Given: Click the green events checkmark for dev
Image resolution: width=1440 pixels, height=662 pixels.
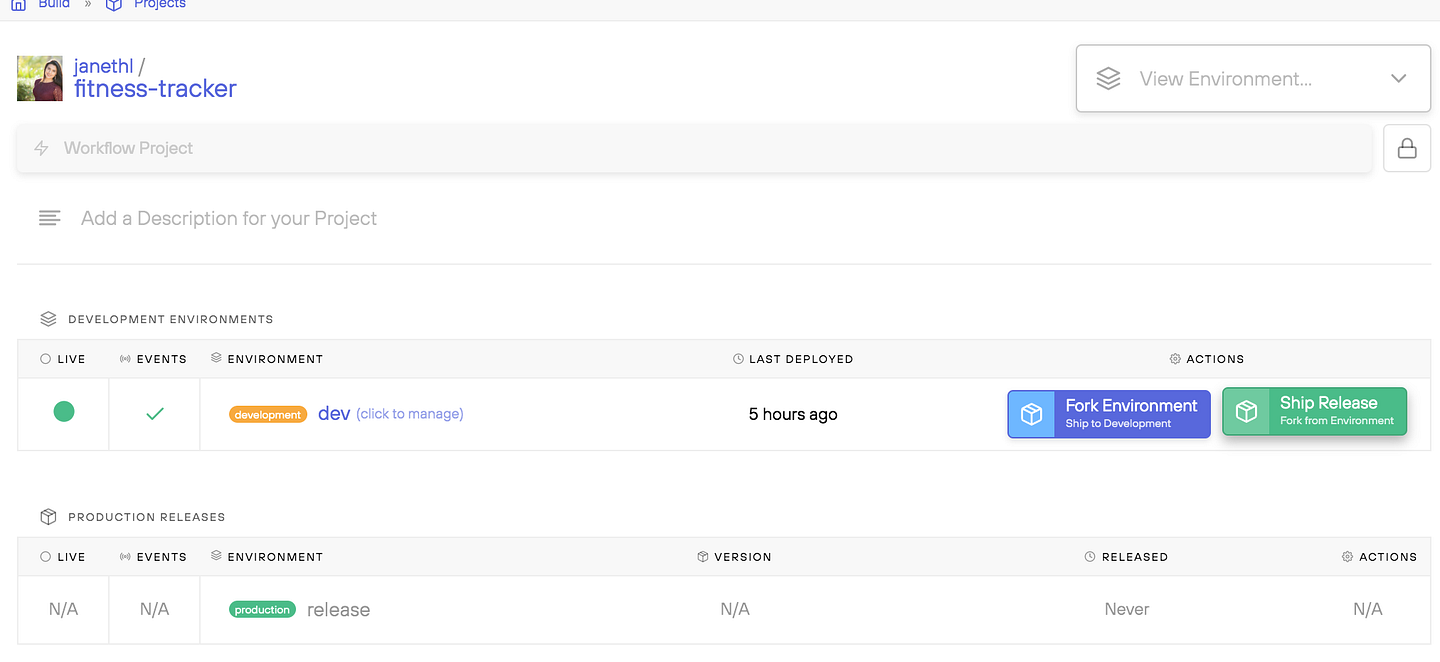Looking at the screenshot, I should 155,413.
